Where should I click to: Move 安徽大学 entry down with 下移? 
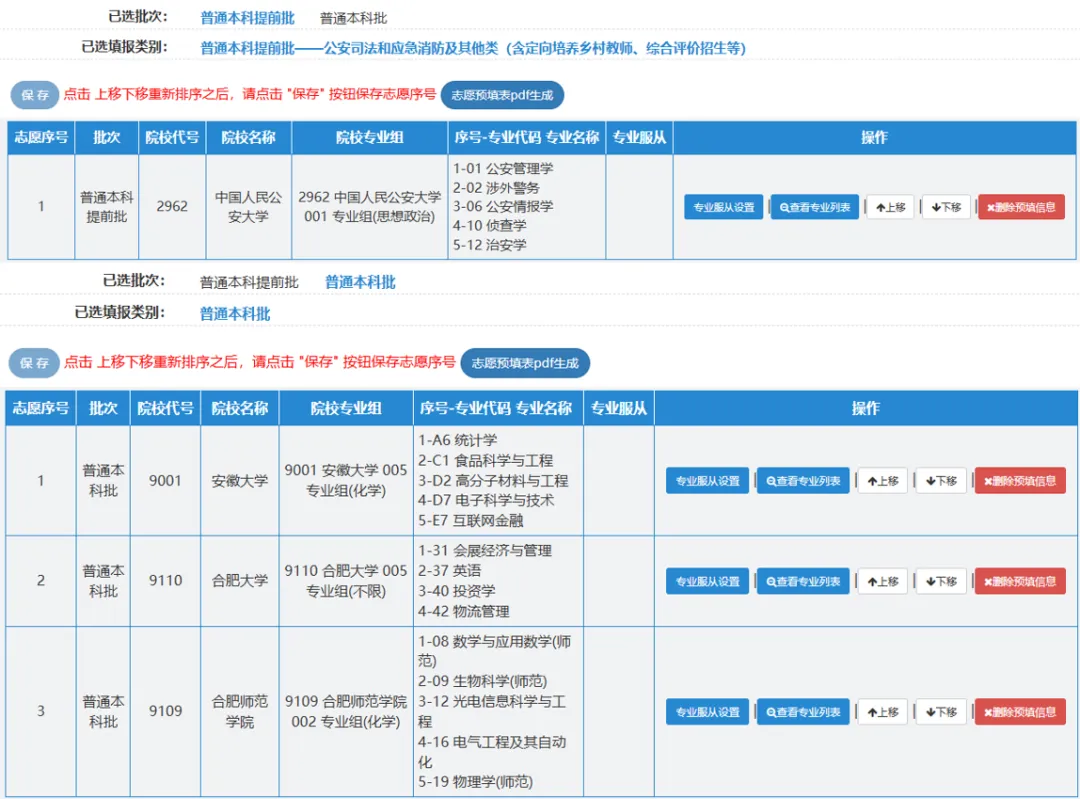tap(941, 481)
